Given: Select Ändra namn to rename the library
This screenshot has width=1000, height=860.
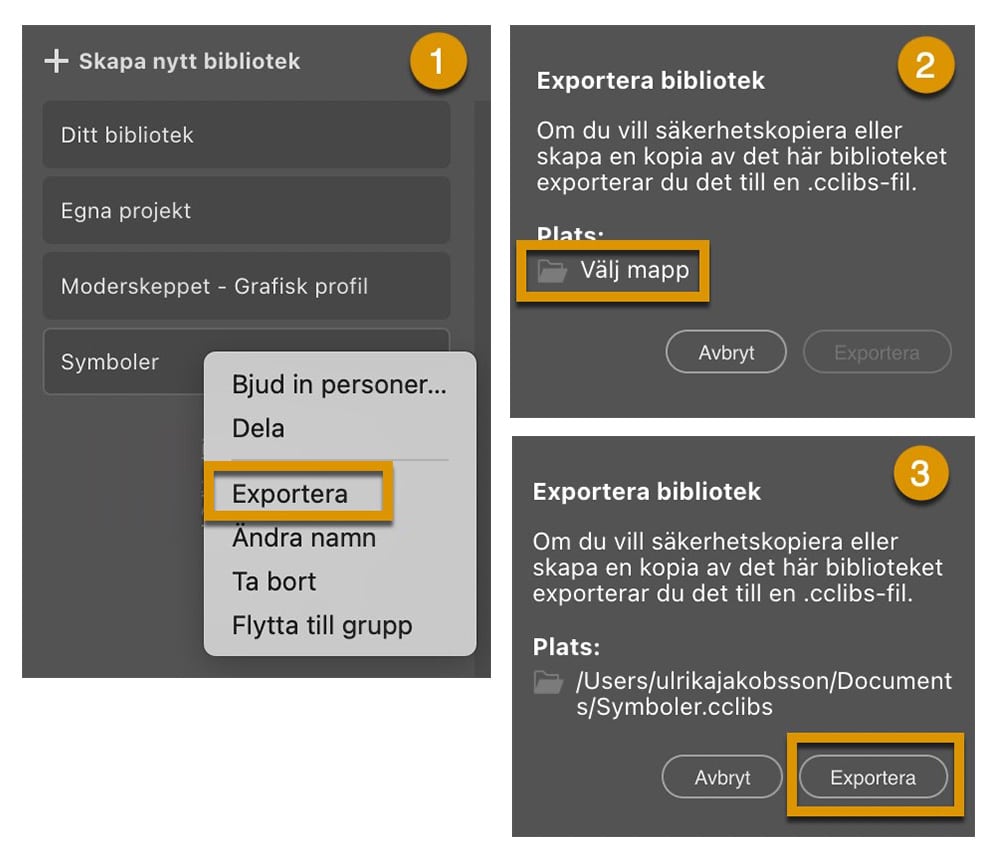Looking at the screenshot, I should pos(304,537).
